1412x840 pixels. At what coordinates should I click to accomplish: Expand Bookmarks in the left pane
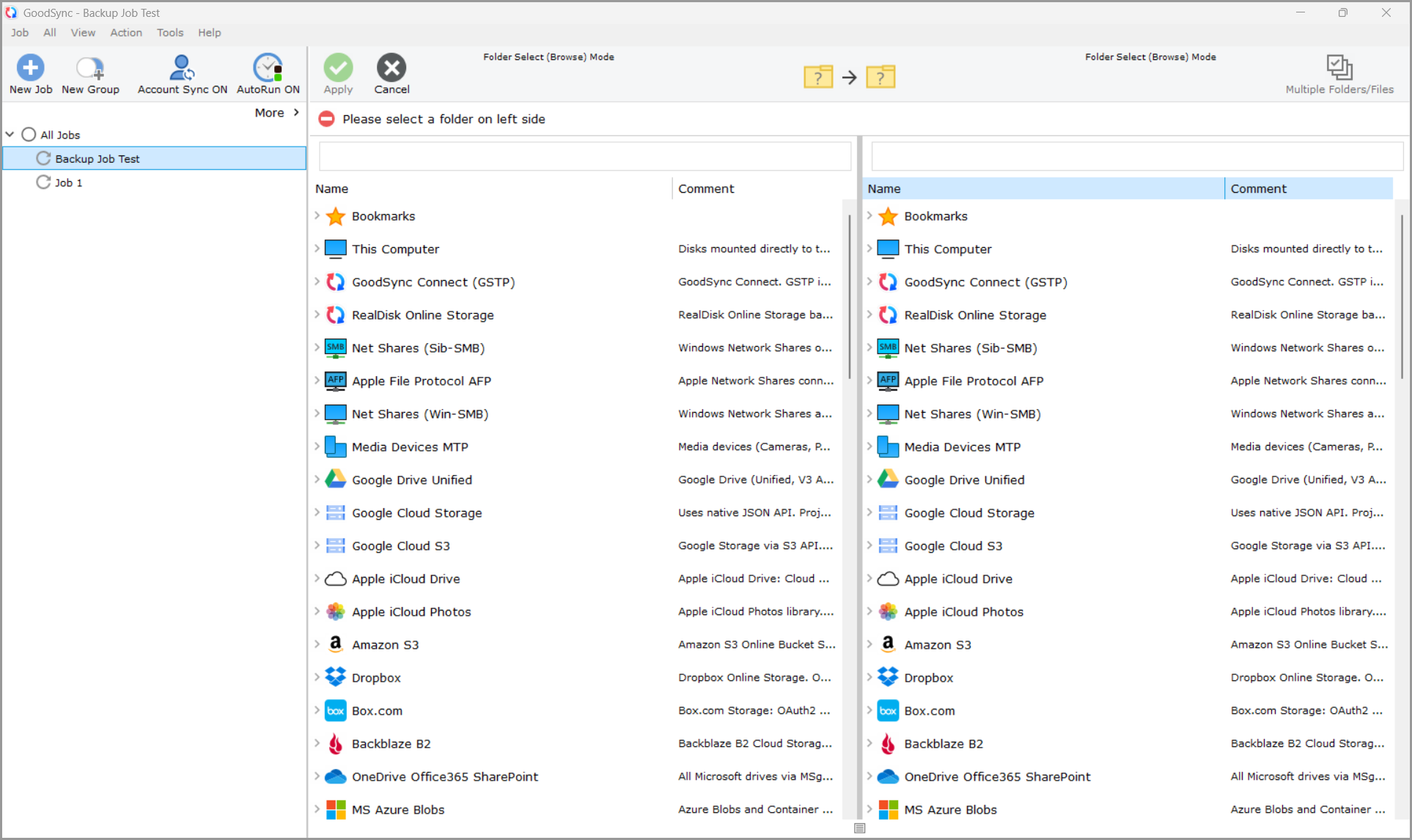[x=317, y=215]
